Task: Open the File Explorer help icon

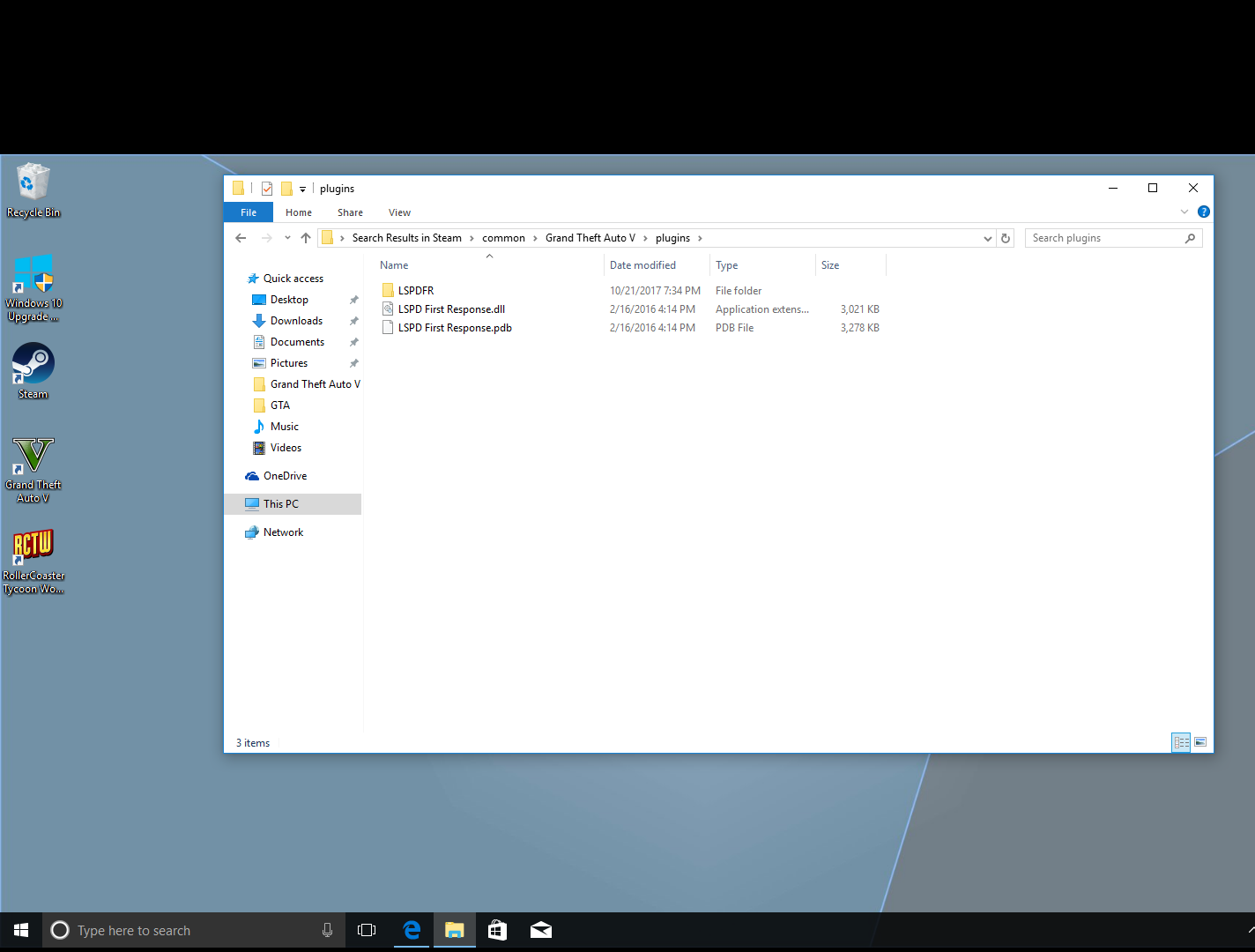Action: [1204, 212]
